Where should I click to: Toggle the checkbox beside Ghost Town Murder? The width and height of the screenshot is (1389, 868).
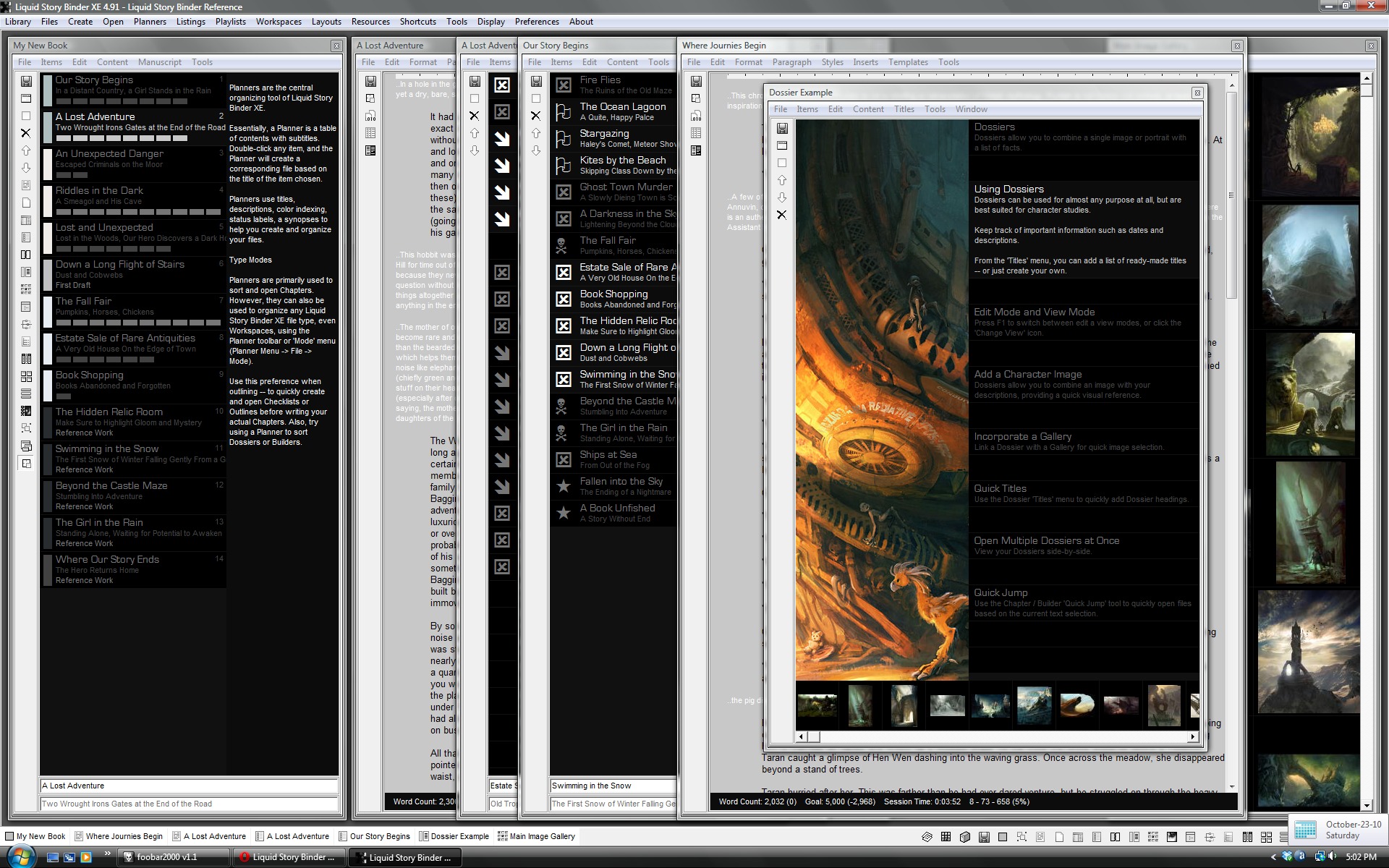[x=564, y=192]
